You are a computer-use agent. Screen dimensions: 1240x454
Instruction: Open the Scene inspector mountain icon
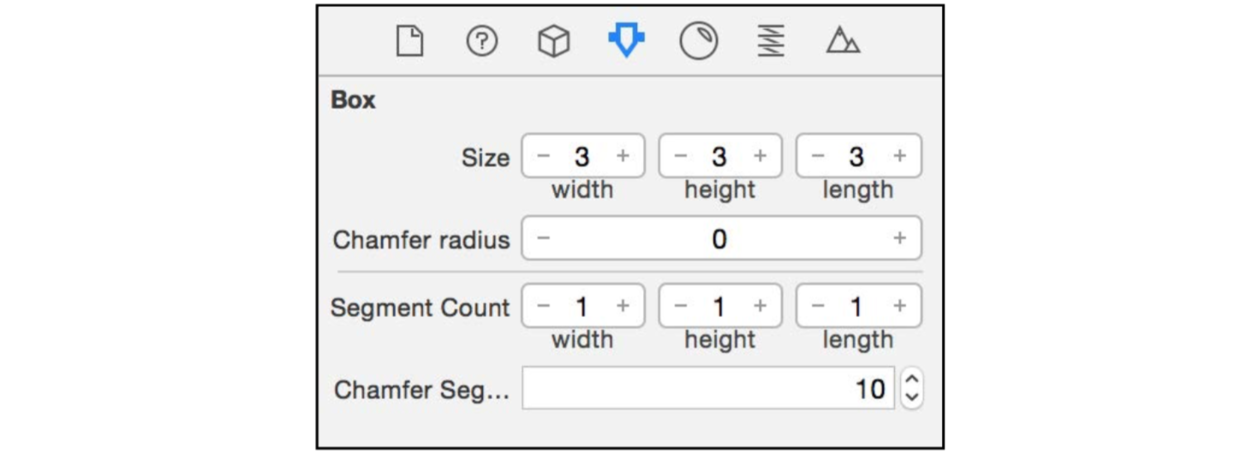[843, 42]
